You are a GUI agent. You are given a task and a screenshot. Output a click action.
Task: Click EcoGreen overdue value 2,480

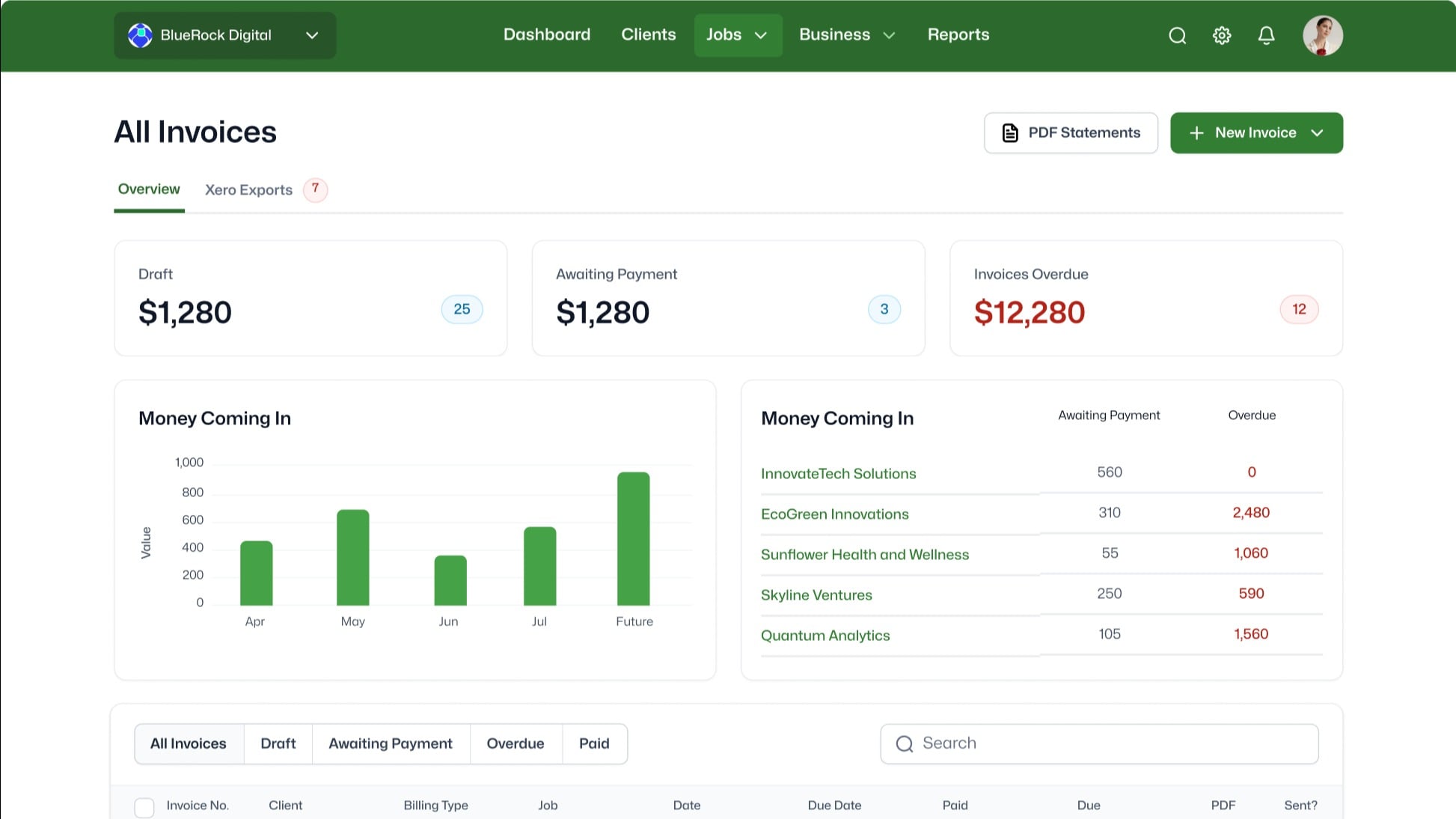click(1251, 513)
